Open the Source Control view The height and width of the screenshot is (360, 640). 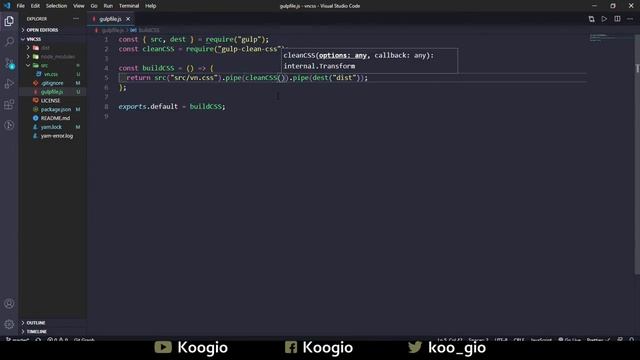(x=9, y=63)
